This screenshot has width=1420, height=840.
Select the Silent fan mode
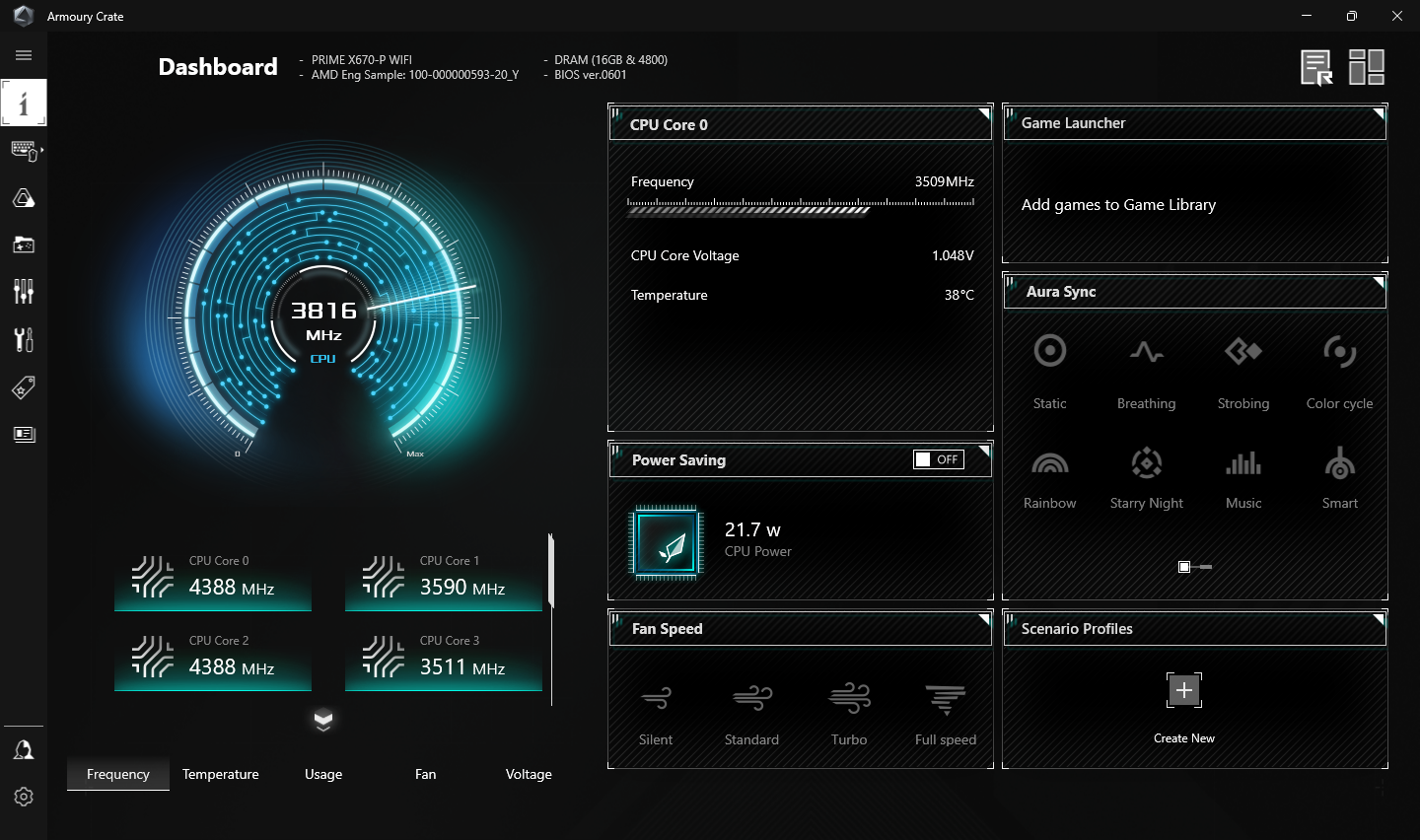[x=656, y=714]
